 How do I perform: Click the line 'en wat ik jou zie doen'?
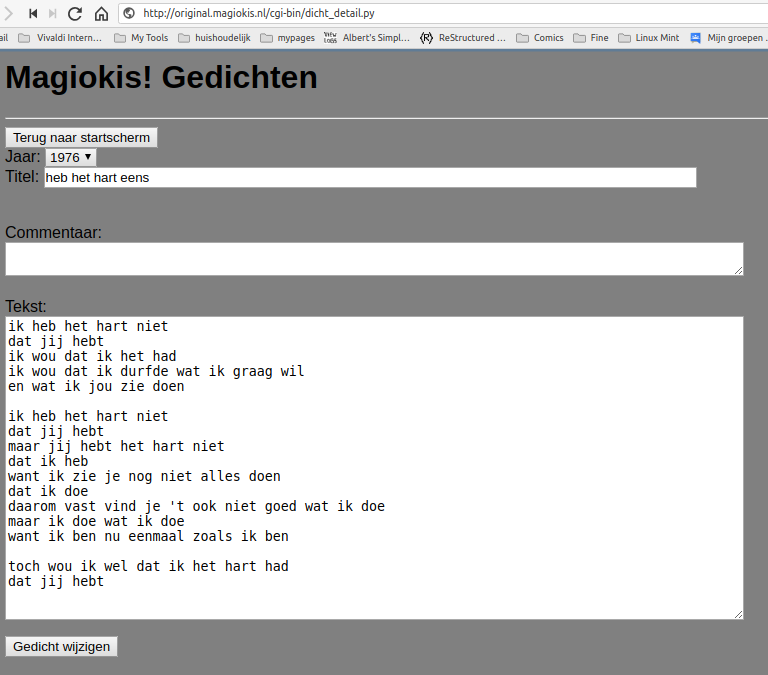coord(96,386)
